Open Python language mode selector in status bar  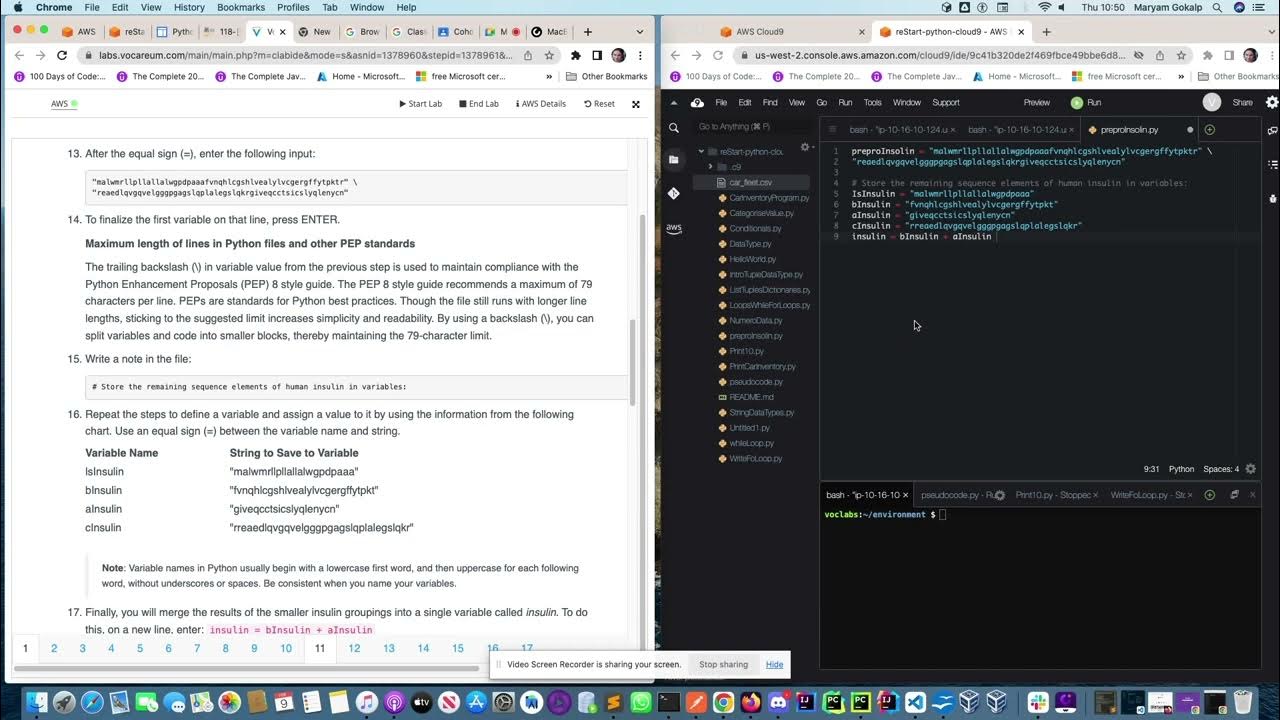[x=1182, y=469]
